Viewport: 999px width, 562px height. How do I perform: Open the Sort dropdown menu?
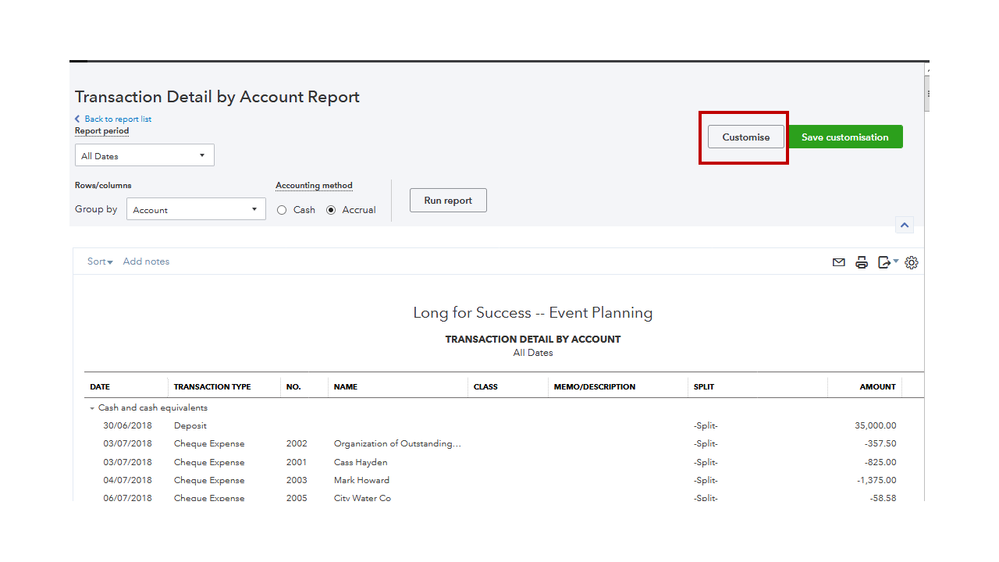click(x=100, y=262)
